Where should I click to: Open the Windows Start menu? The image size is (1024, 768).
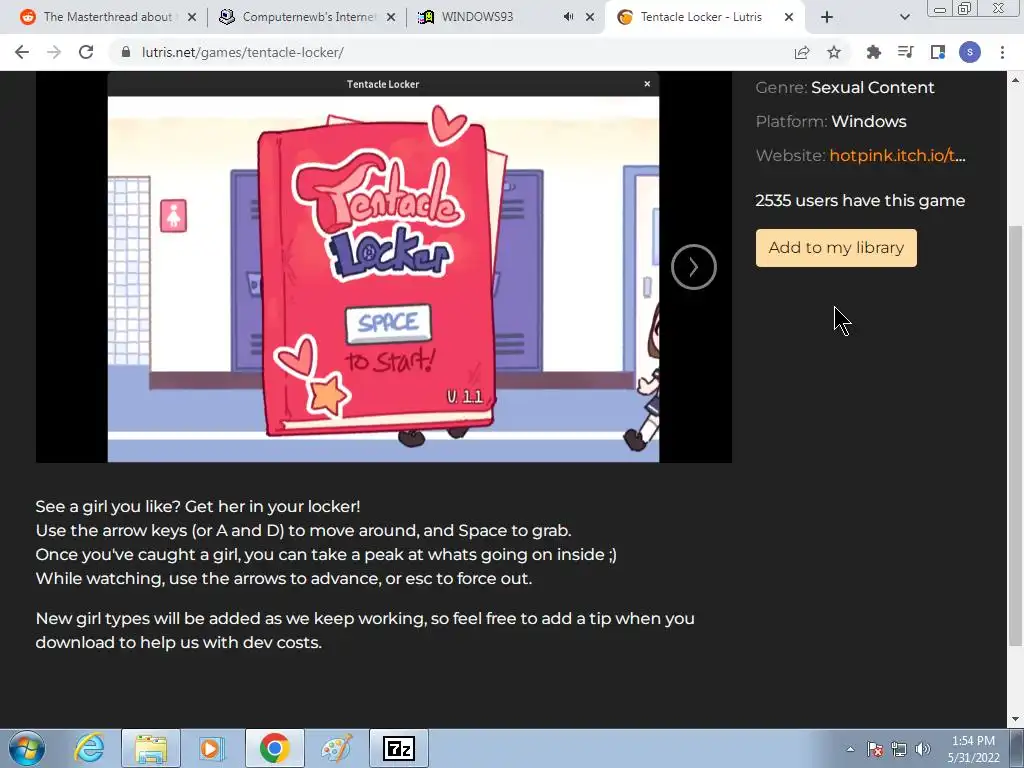point(27,748)
